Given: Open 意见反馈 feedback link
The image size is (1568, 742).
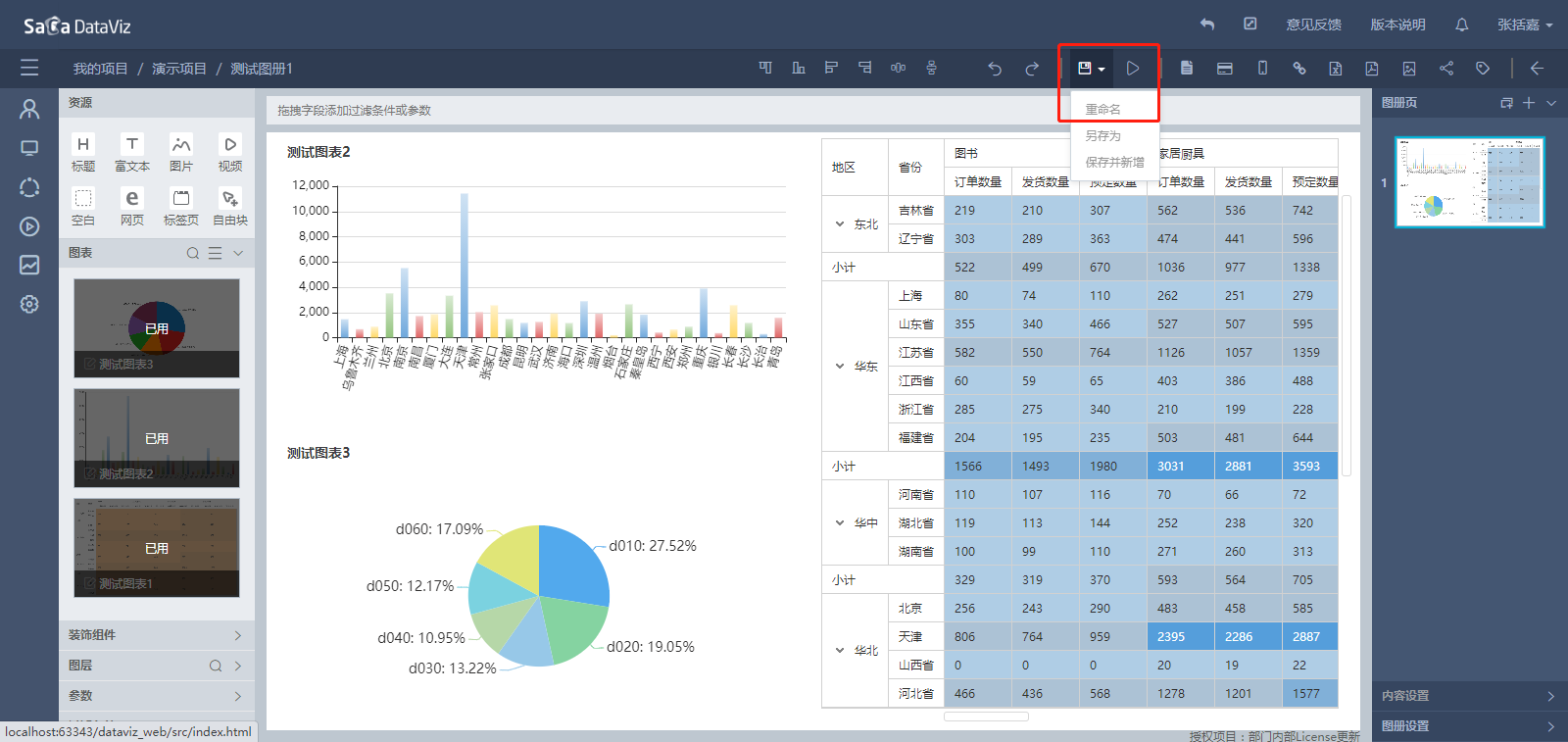Looking at the screenshot, I should (1313, 25).
